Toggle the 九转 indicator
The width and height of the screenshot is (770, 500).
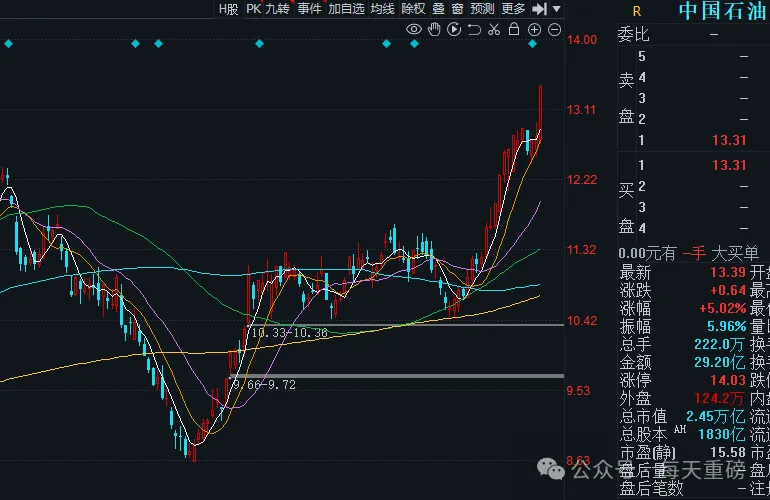click(277, 9)
